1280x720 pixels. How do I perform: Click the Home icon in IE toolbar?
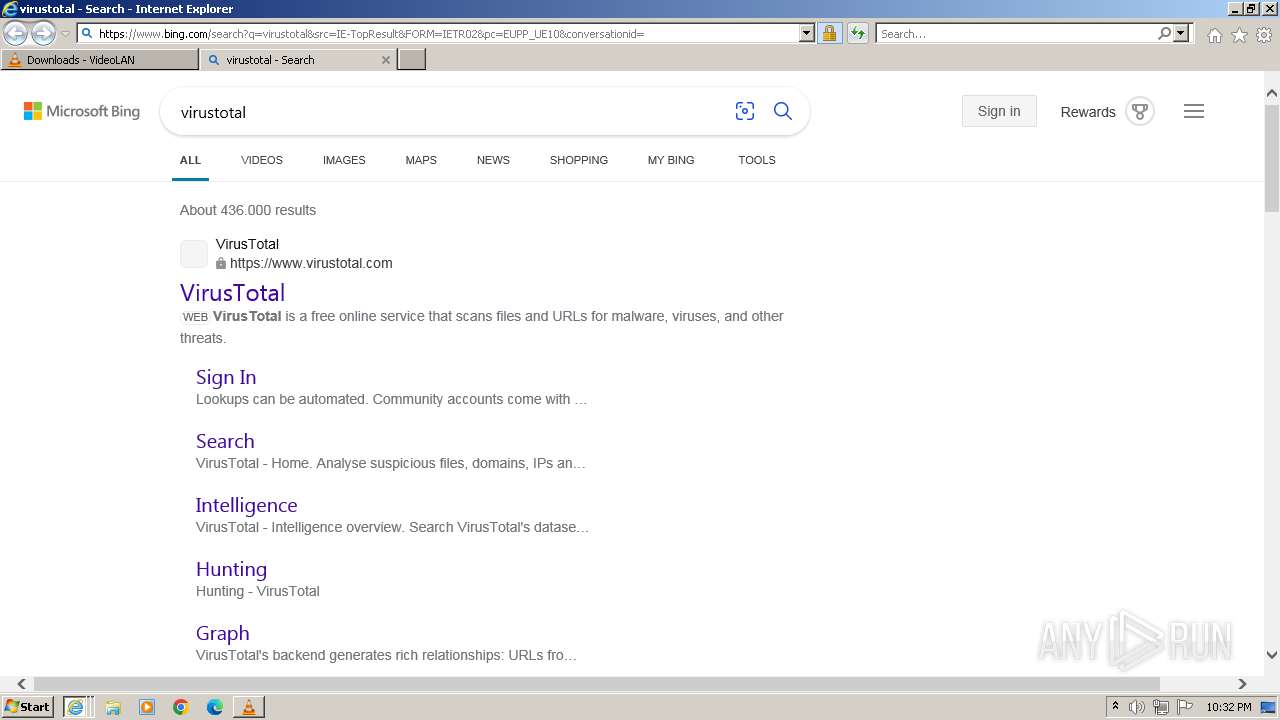click(1214, 35)
